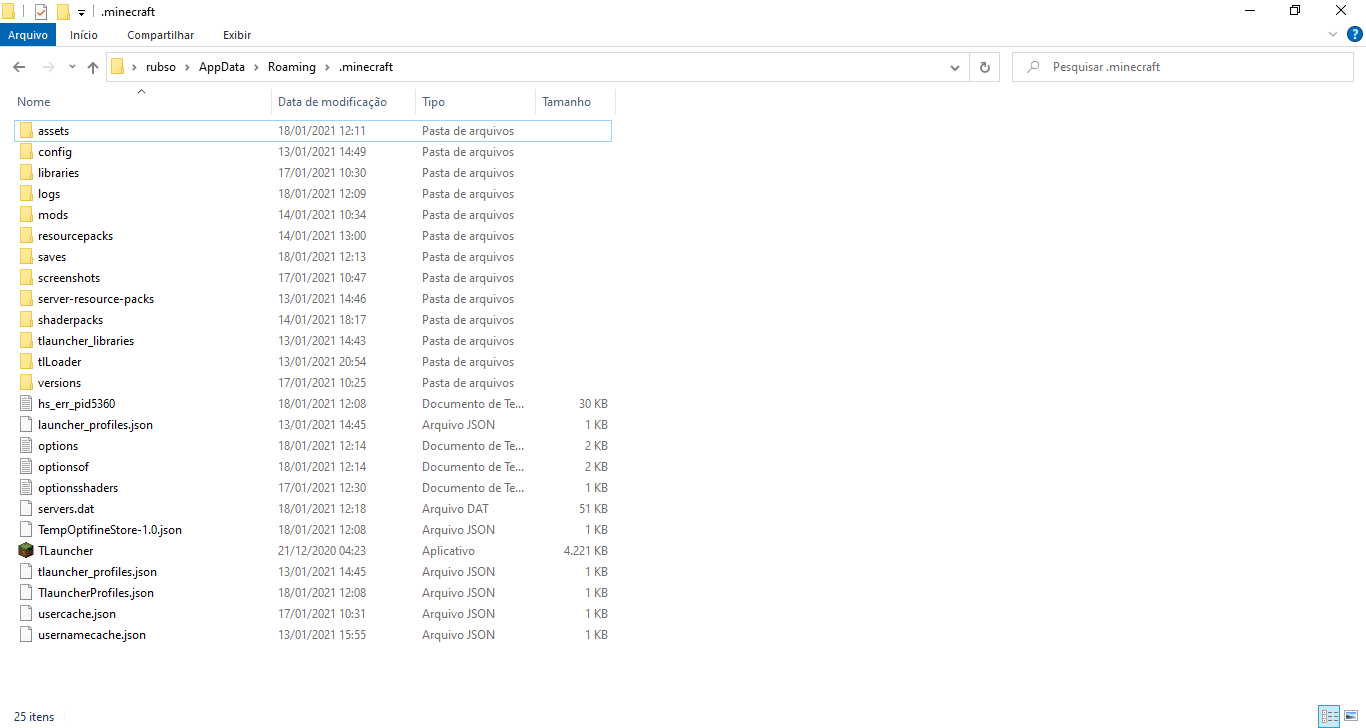1366x728 pixels.
Task: Click the folder icon beside libraries
Action: tap(26, 173)
